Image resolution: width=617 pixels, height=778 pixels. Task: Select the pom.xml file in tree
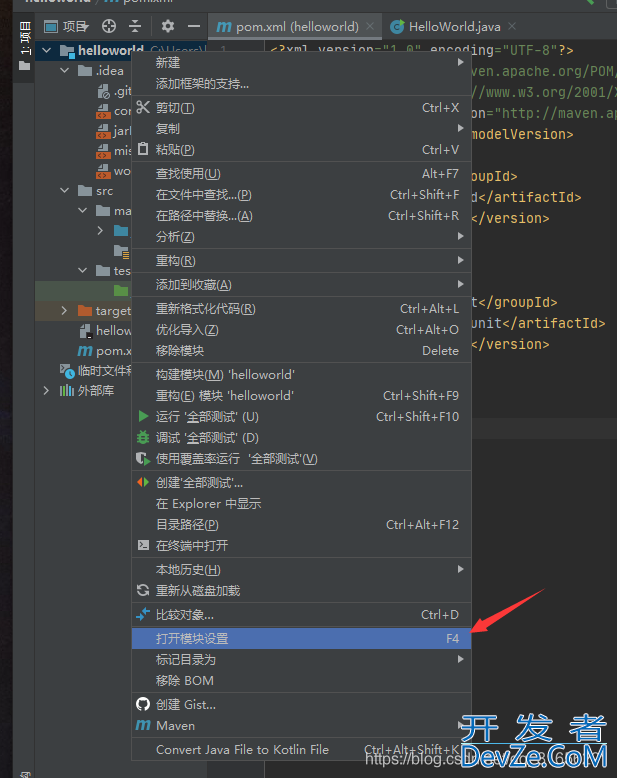pos(105,351)
